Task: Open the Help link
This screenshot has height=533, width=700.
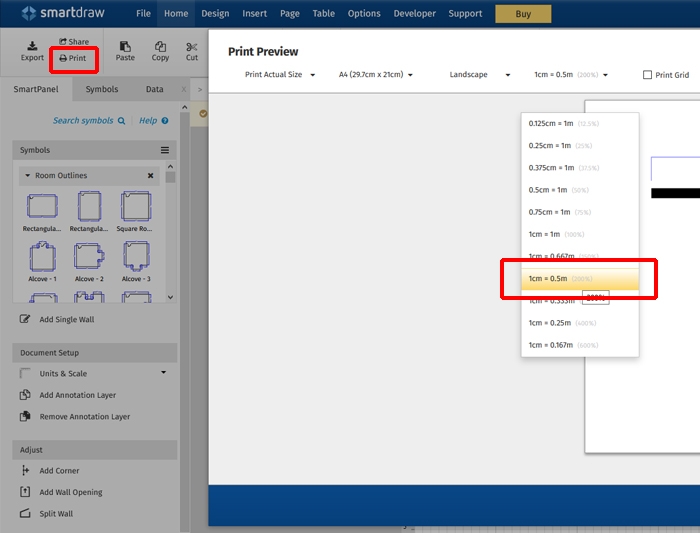Action: tap(154, 121)
